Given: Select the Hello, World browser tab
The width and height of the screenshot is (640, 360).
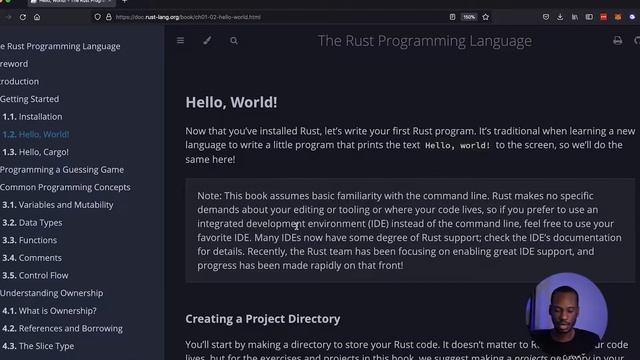Looking at the screenshot, I should [72, 2].
